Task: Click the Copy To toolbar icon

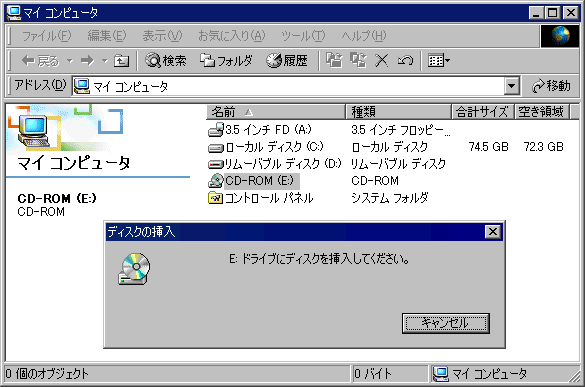Action: coord(358,60)
